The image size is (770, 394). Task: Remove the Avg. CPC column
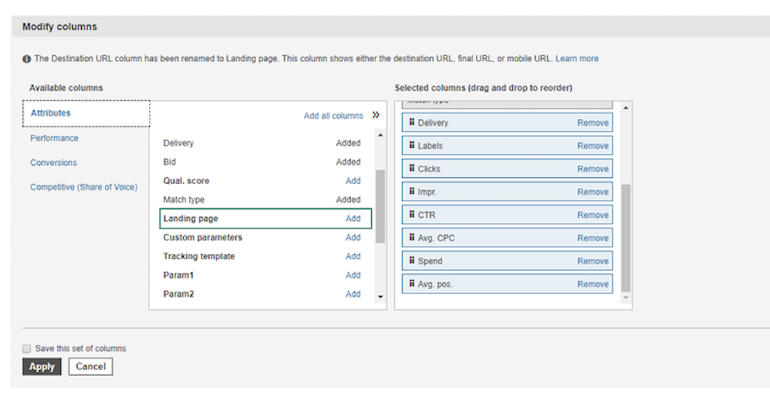click(593, 238)
